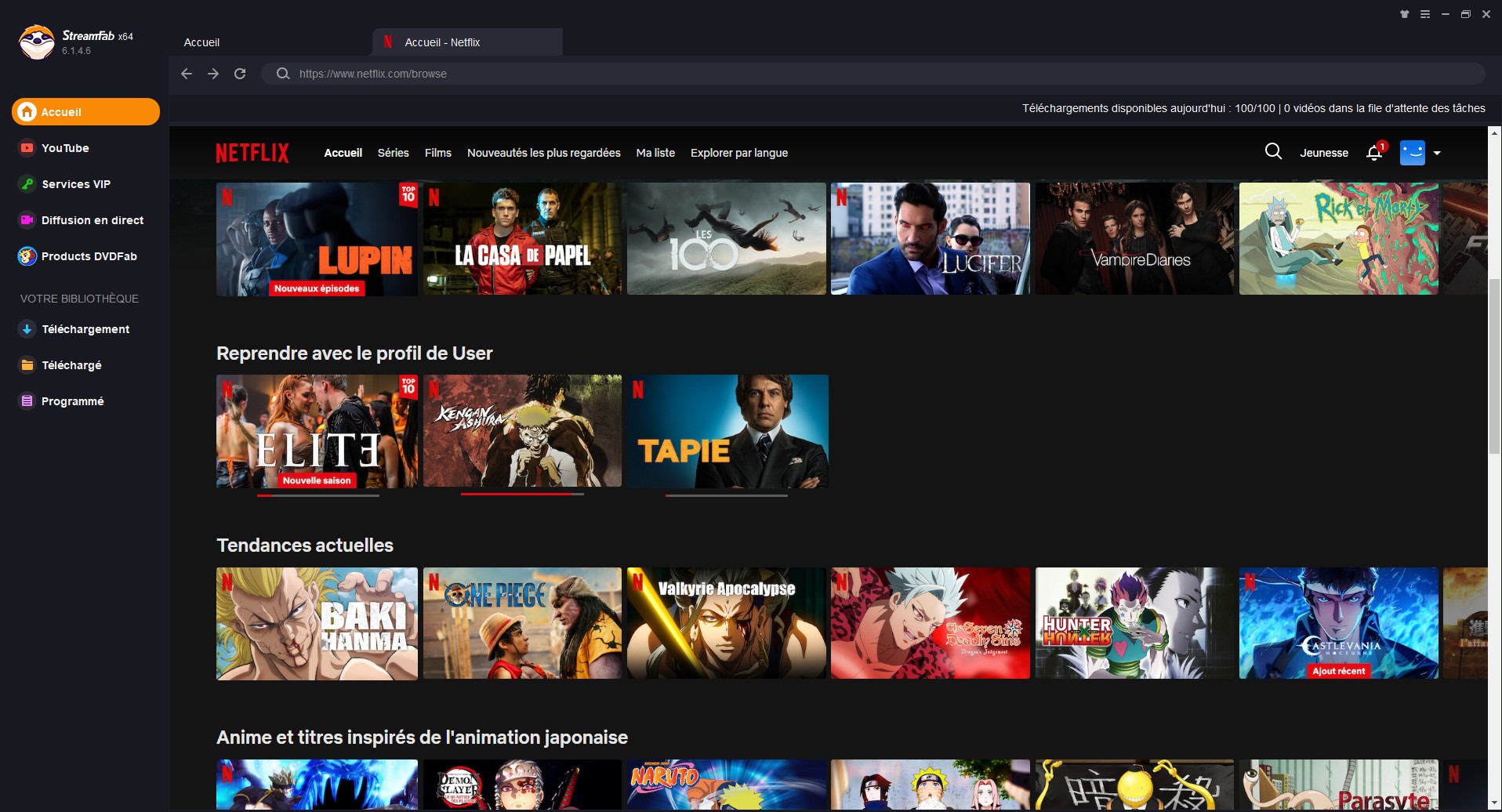Open the Accueil home sidebar item
Screen dimensions: 1502x812
coord(85,112)
